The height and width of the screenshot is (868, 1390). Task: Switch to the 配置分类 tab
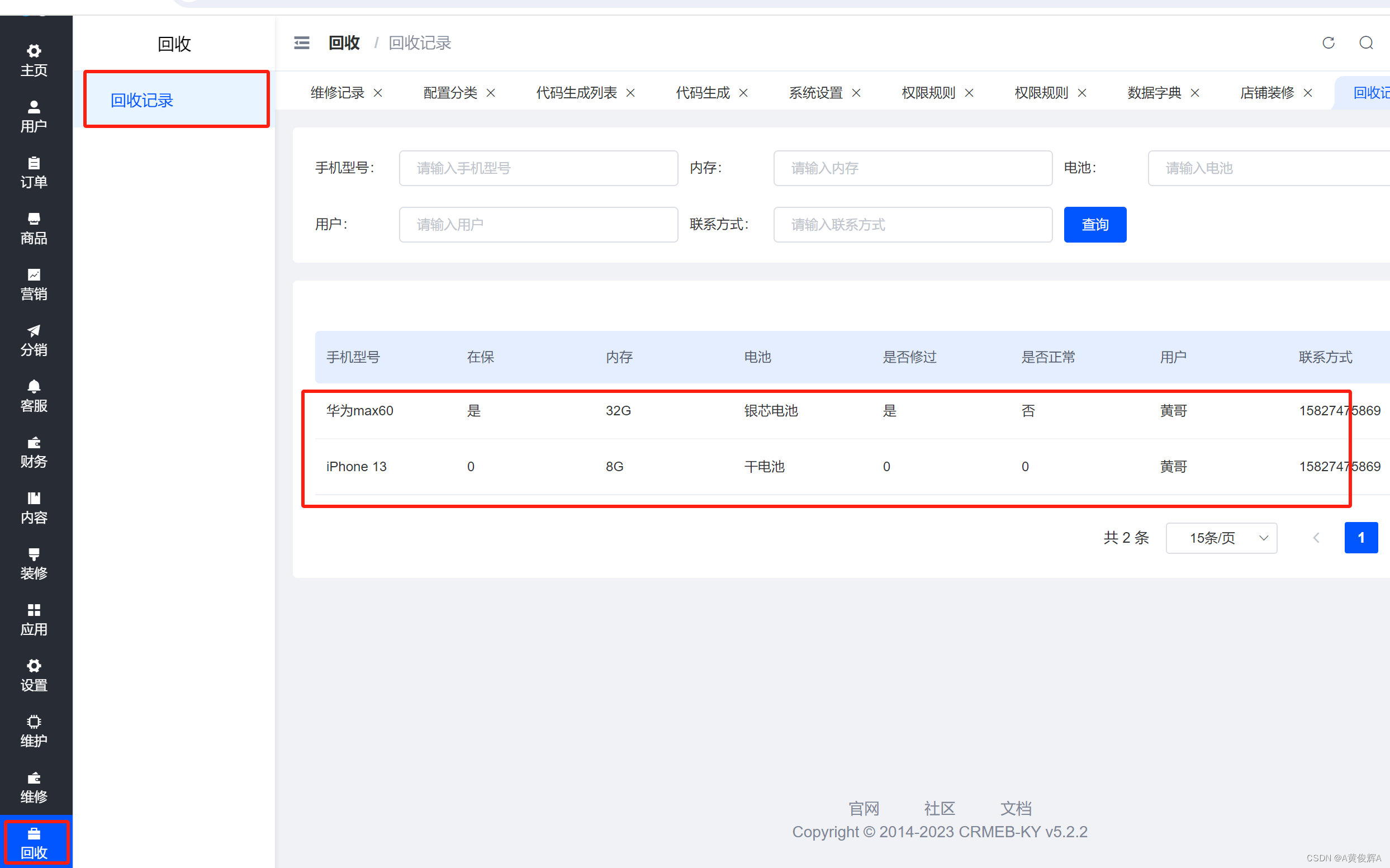450,93
